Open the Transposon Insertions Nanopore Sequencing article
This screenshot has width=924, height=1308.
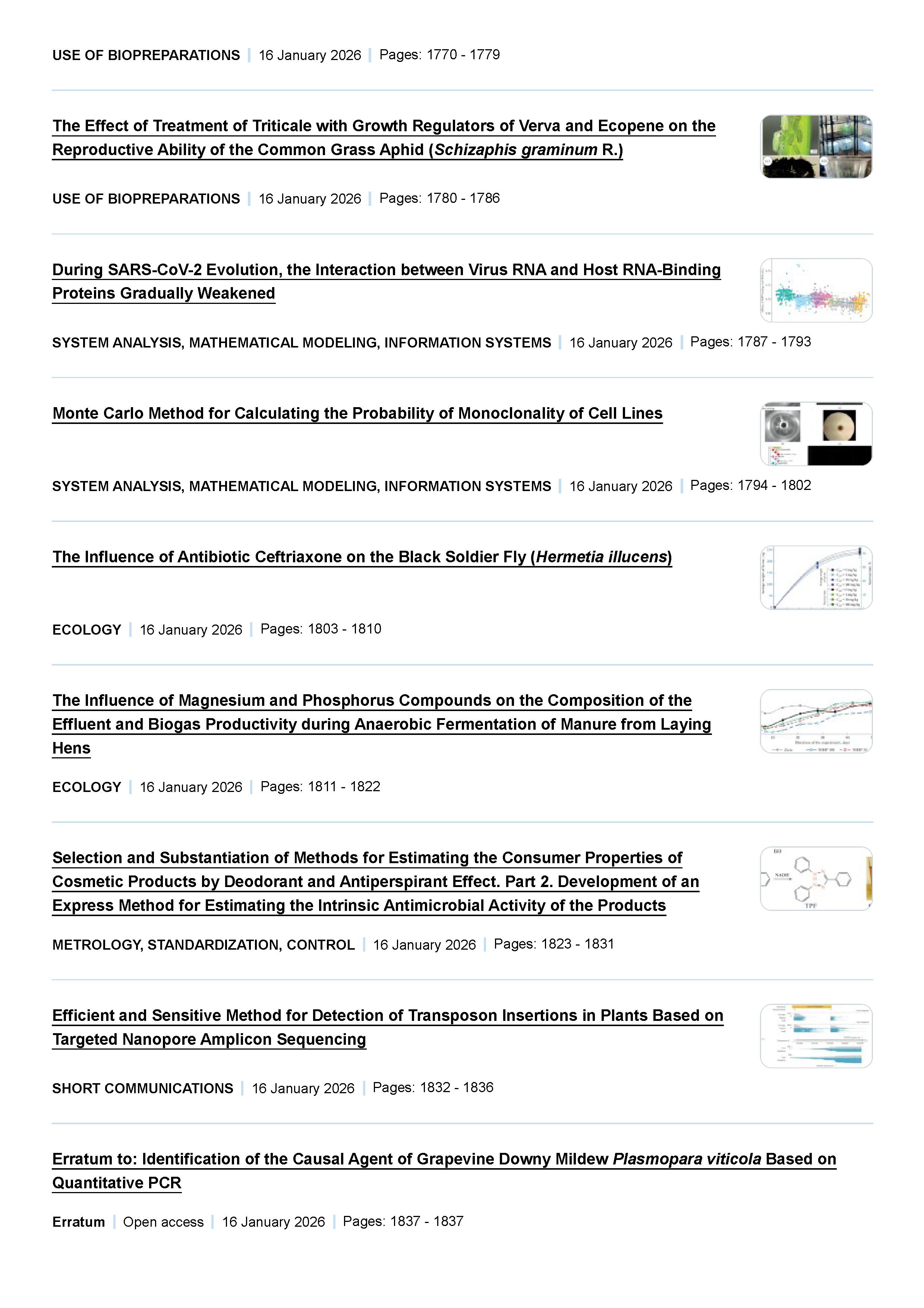pyautogui.click(x=387, y=1015)
